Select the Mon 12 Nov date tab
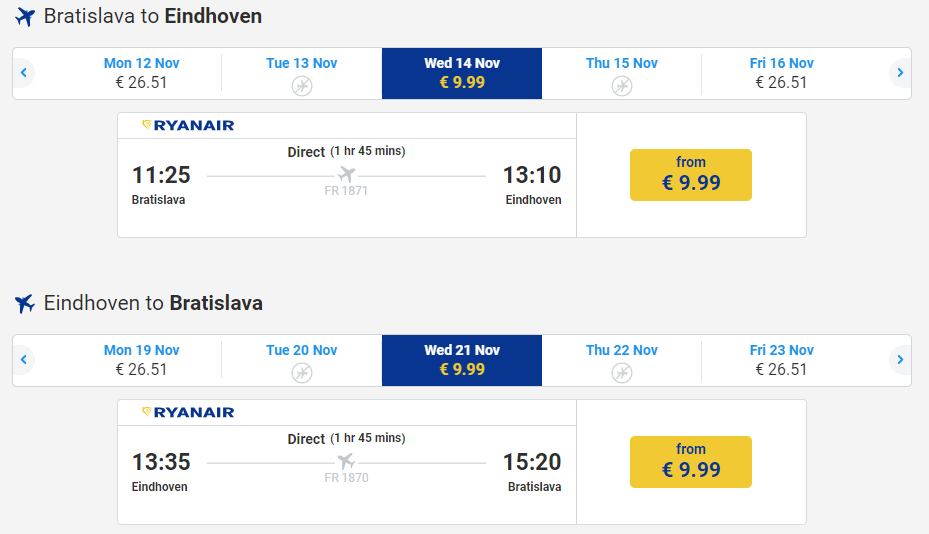Viewport: 929px width, 534px height. [x=142, y=73]
